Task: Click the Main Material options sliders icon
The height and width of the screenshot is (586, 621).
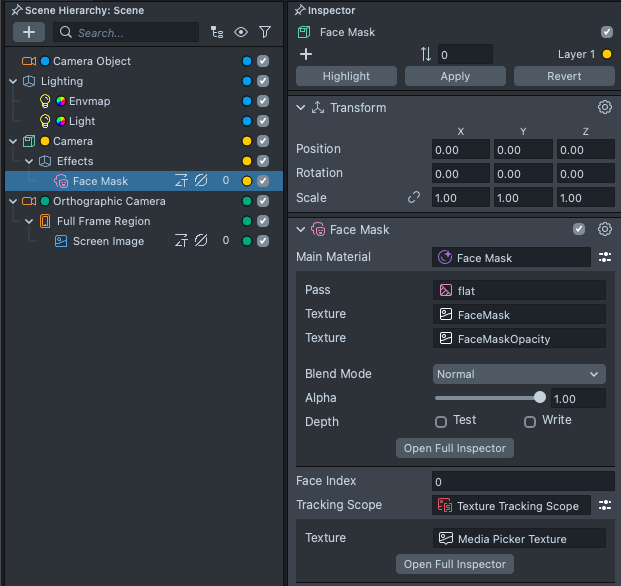Action: coord(605,257)
